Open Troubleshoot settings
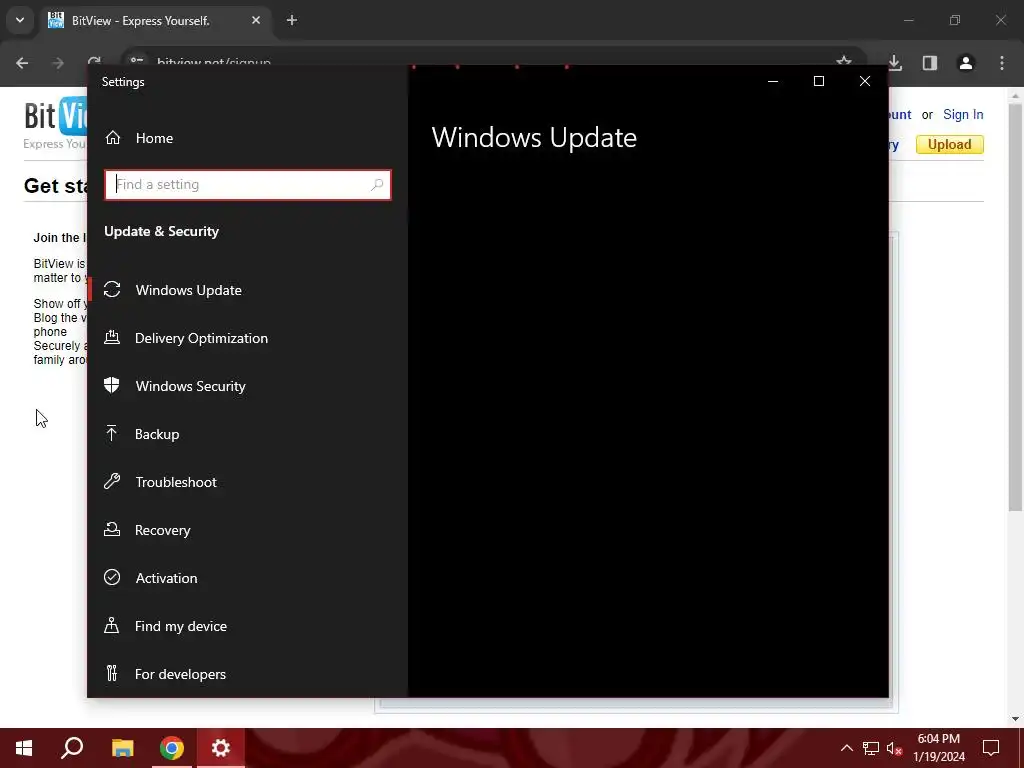The width and height of the screenshot is (1024, 768). click(248, 482)
